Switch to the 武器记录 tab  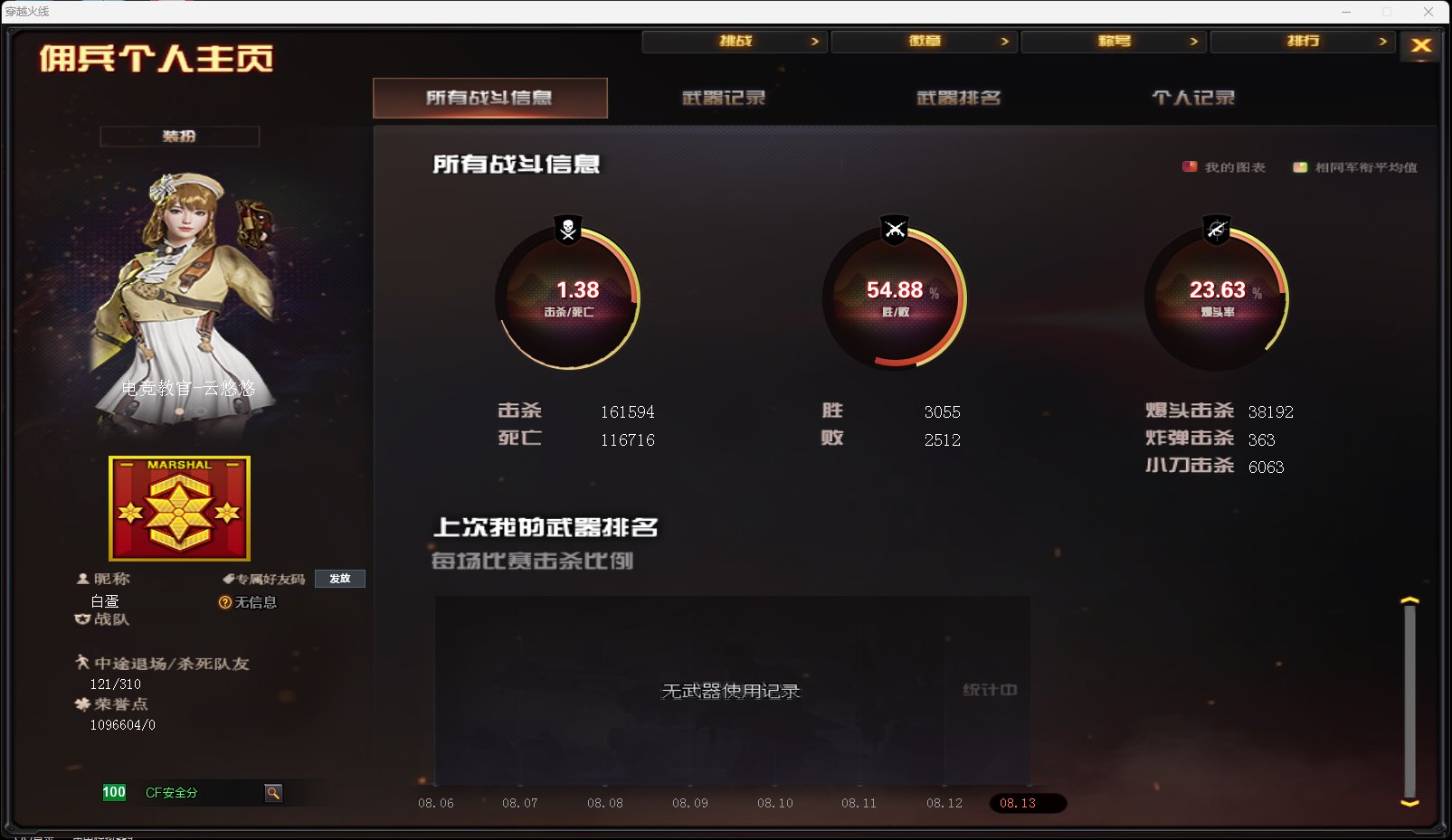coord(724,98)
